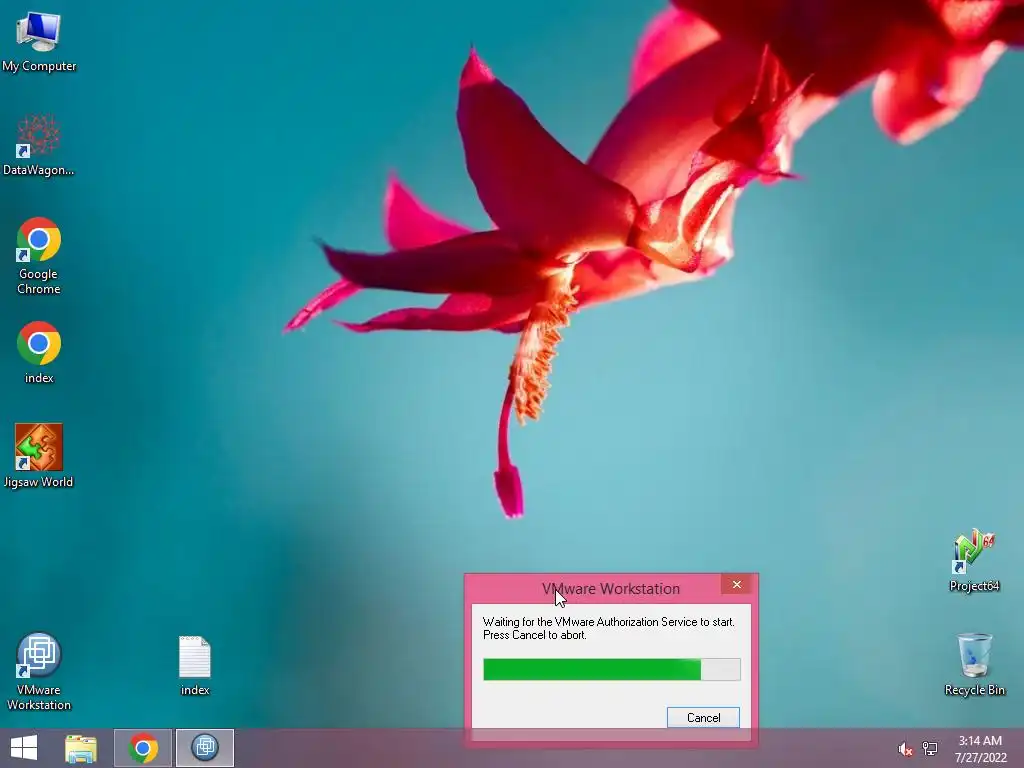The image size is (1024, 768).
Task: Click the muted volume tray icon
Action: tap(904, 749)
